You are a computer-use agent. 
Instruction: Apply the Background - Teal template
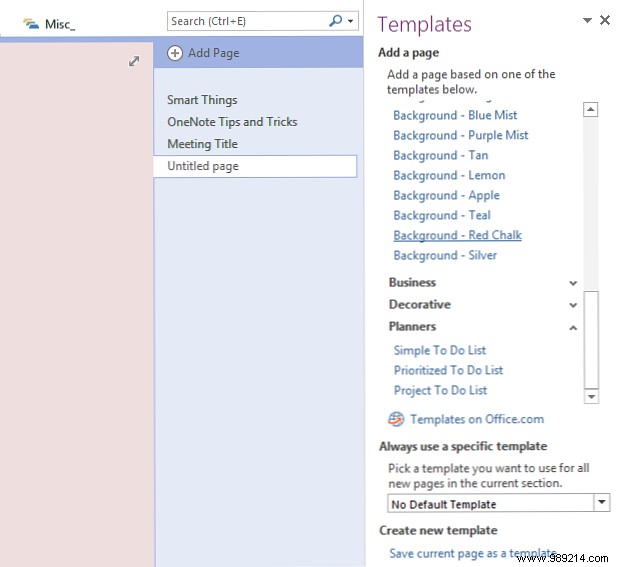pyautogui.click(x=442, y=215)
